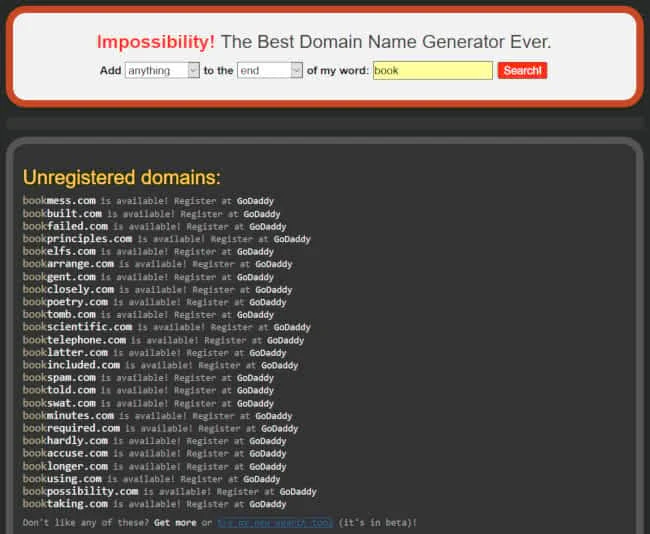The width and height of the screenshot is (650, 534).
Task: Click GoDaddy link for bookpossibility.com
Action: click(298, 492)
